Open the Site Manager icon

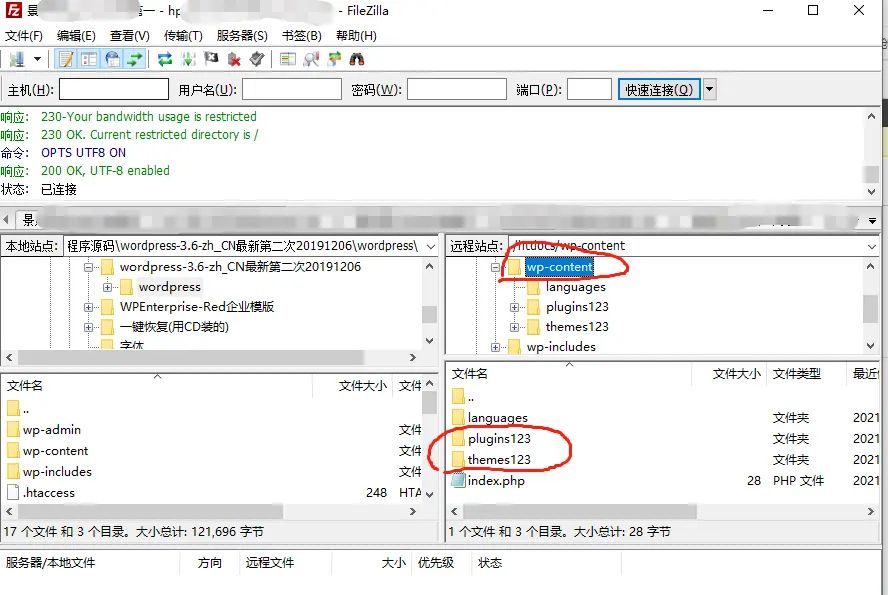point(17,59)
